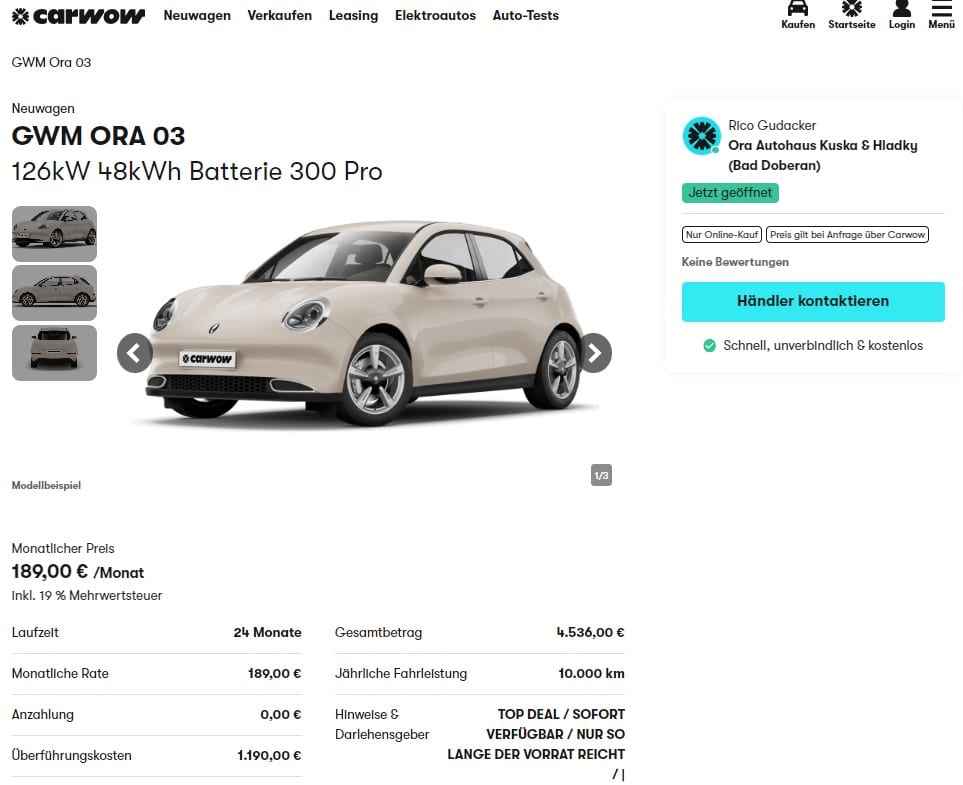Open the Auto-Tests menu item
The height and width of the screenshot is (785, 963).
526,15
